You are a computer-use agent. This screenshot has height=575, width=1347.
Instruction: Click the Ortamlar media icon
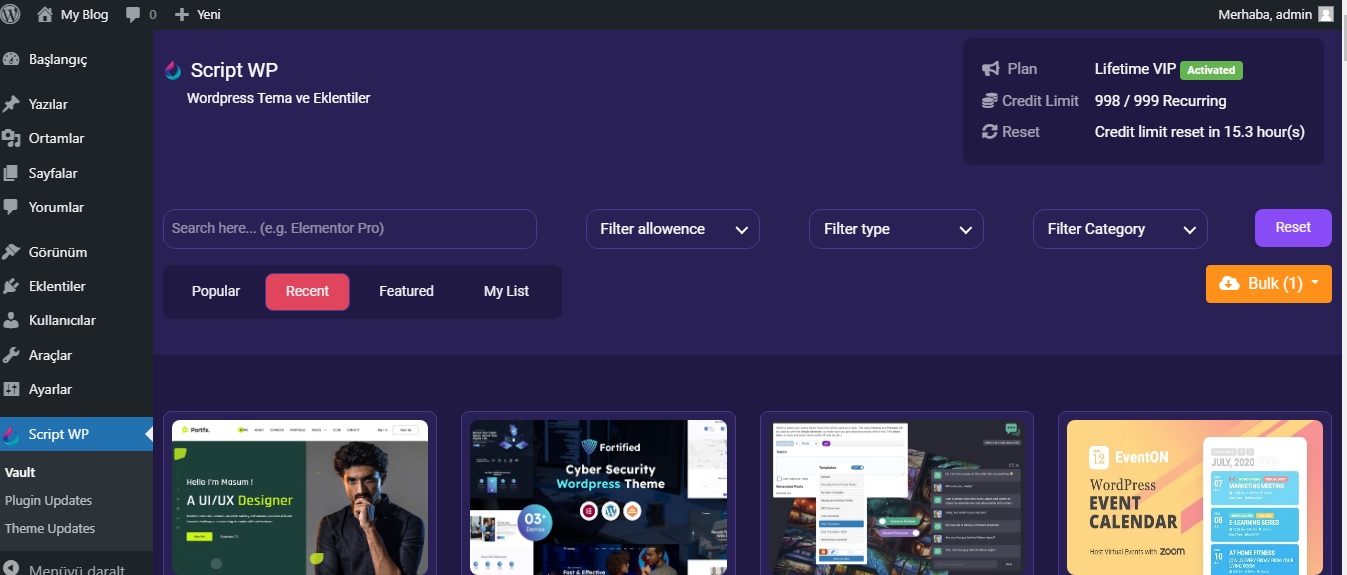coord(12,138)
